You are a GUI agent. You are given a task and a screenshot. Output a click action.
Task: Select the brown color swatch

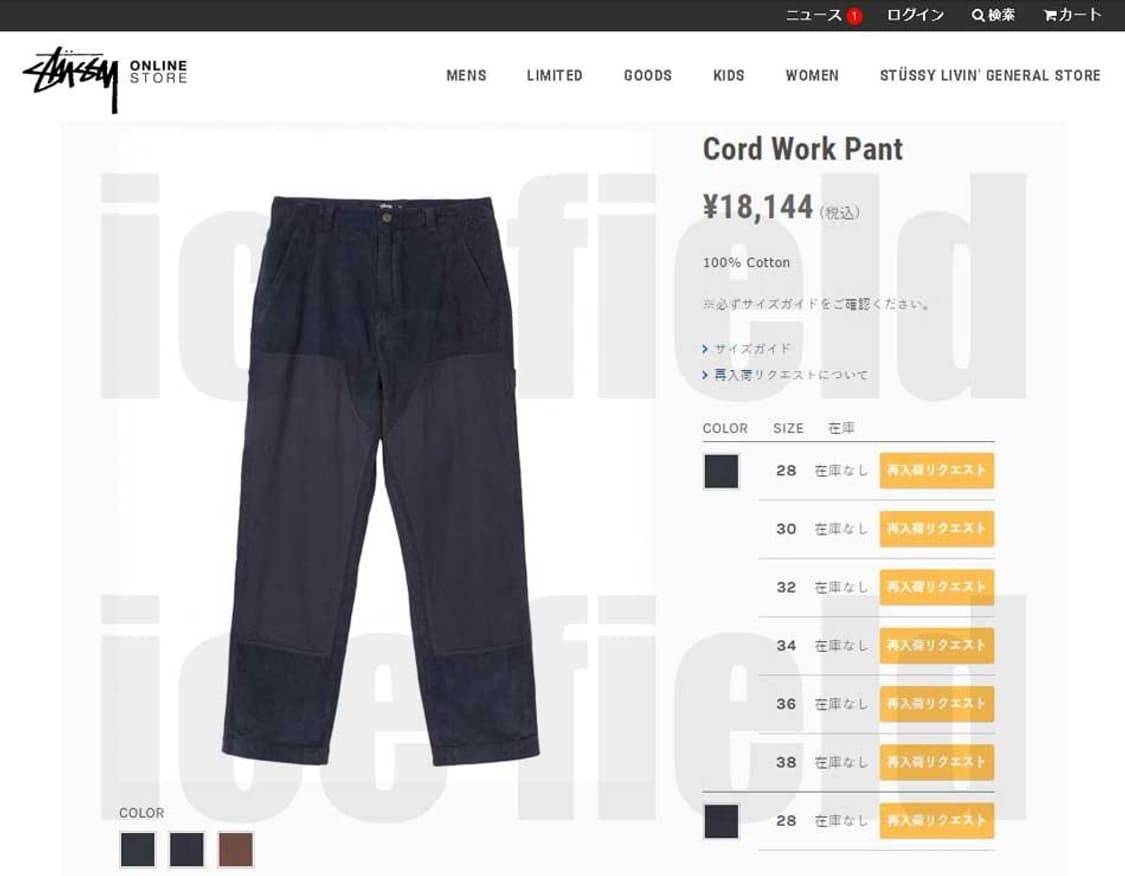[x=235, y=849]
